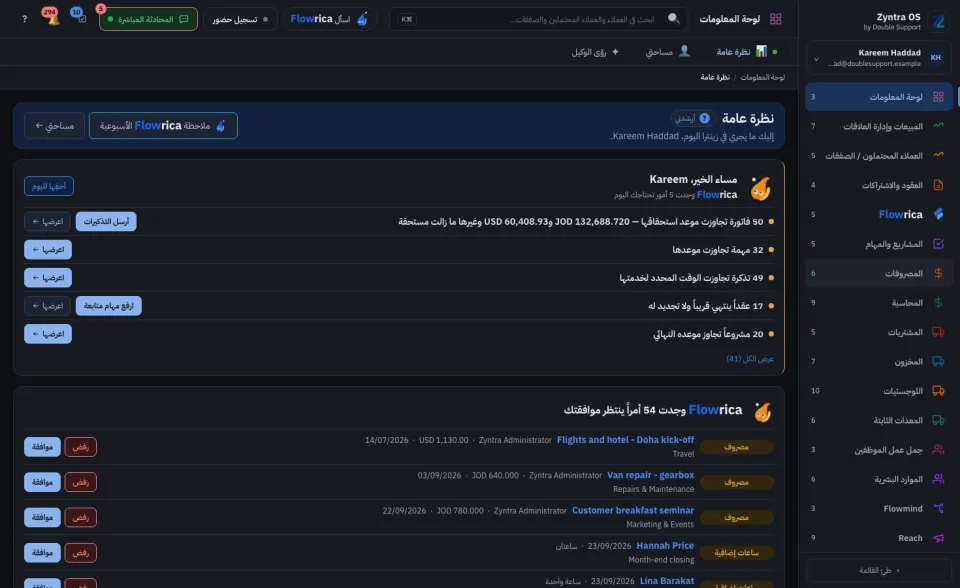Open the Zyntra OS logo icon

coord(939,21)
